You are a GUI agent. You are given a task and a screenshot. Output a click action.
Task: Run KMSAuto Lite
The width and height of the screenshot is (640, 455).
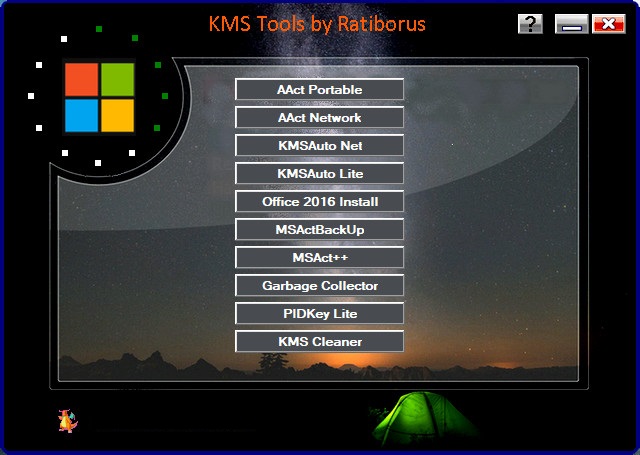[x=319, y=173]
